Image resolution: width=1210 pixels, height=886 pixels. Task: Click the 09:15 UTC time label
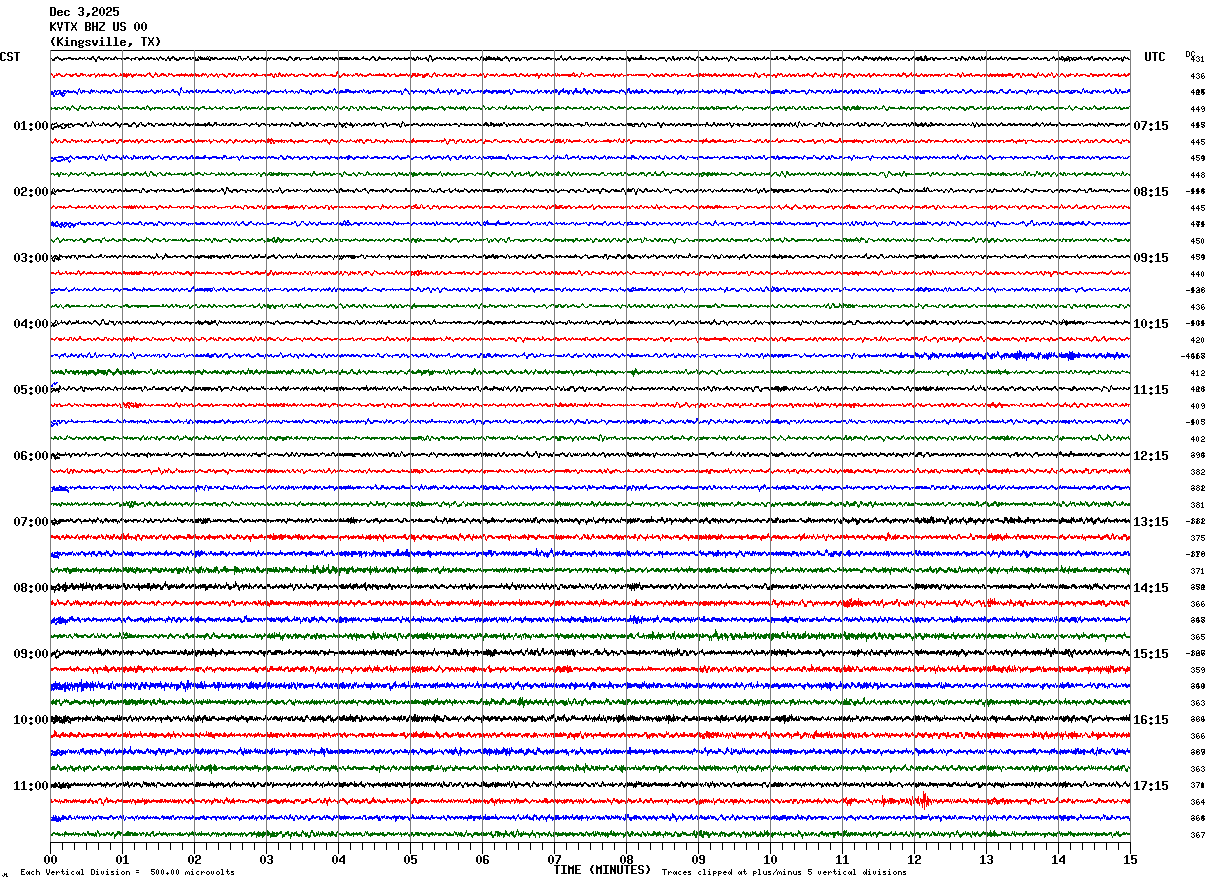click(1150, 258)
